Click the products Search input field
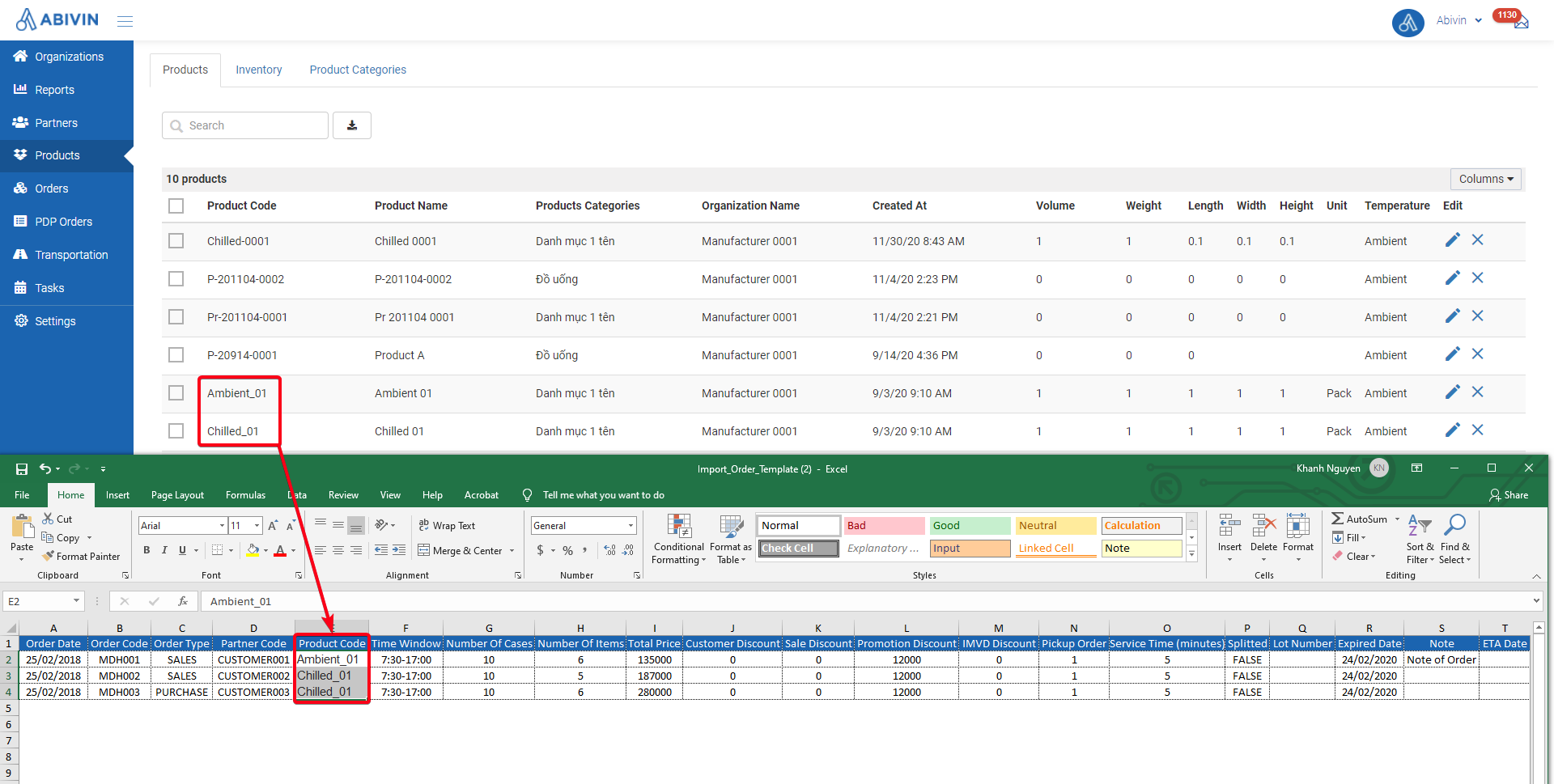The height and width of the screenshot is (784, 1554). pyautogui.click(x=245, y=125)
